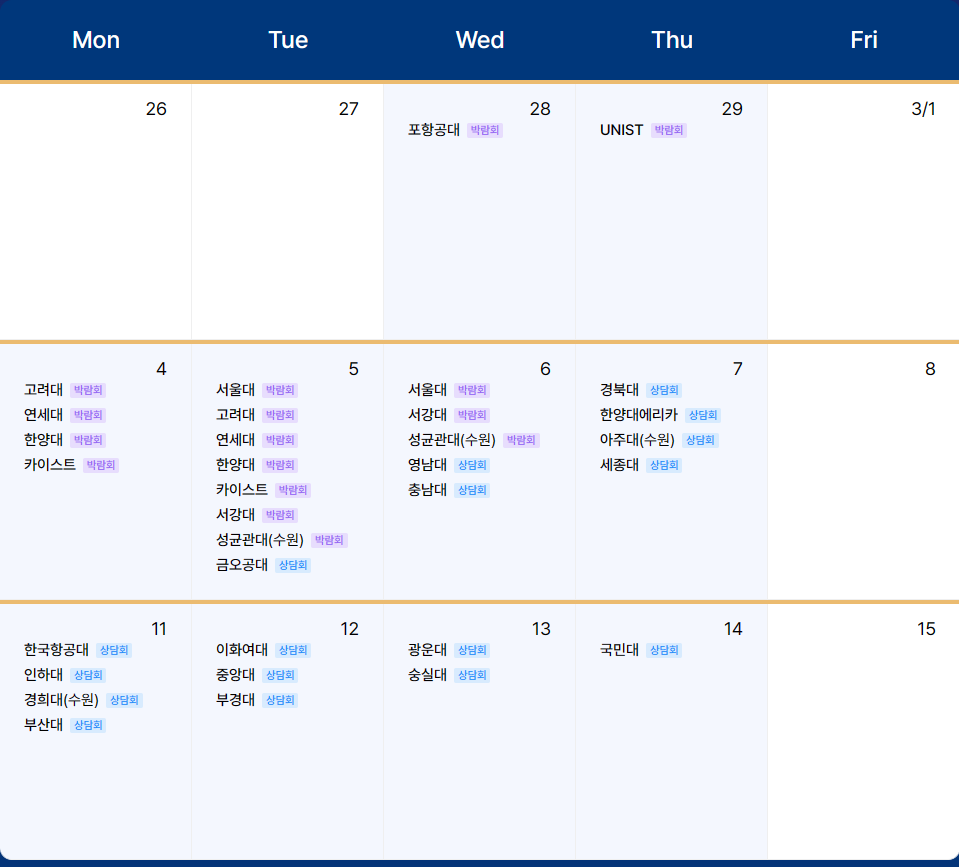Select date 3/1 on Friday
This screenshot has height=867, width=959.
click(923, 109)
